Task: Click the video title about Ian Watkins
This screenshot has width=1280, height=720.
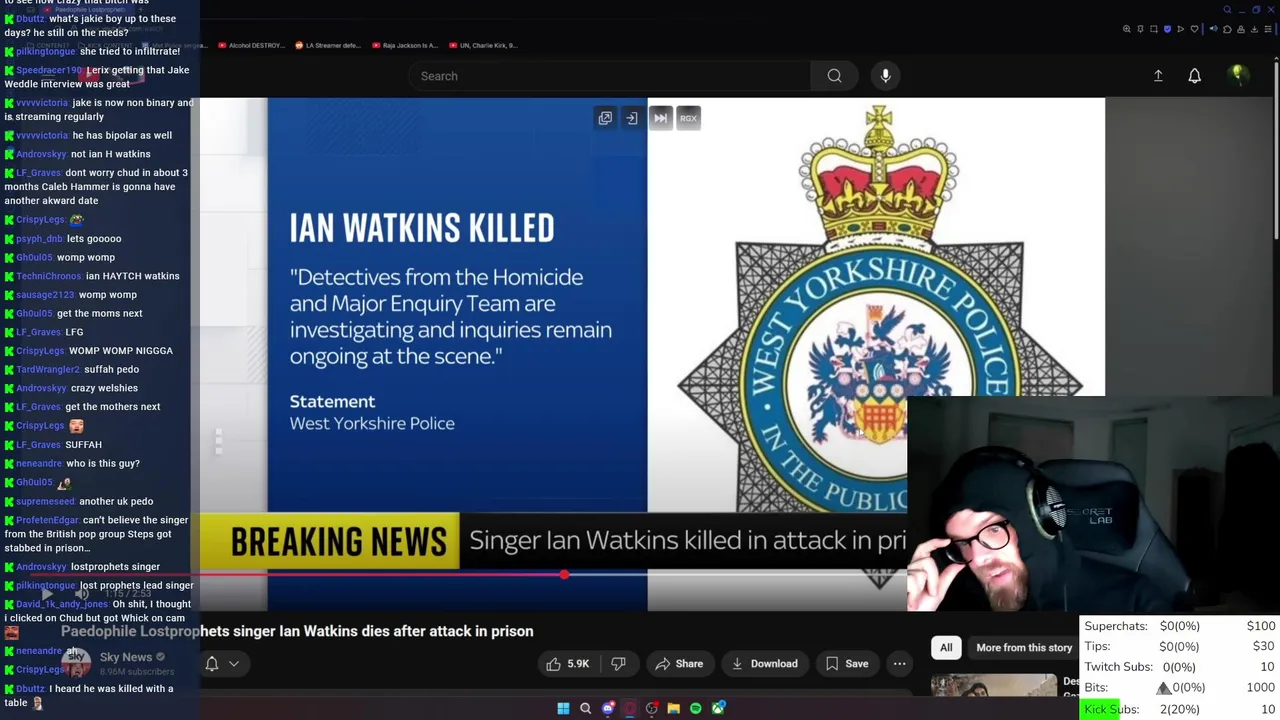Action: pos(297,631)
